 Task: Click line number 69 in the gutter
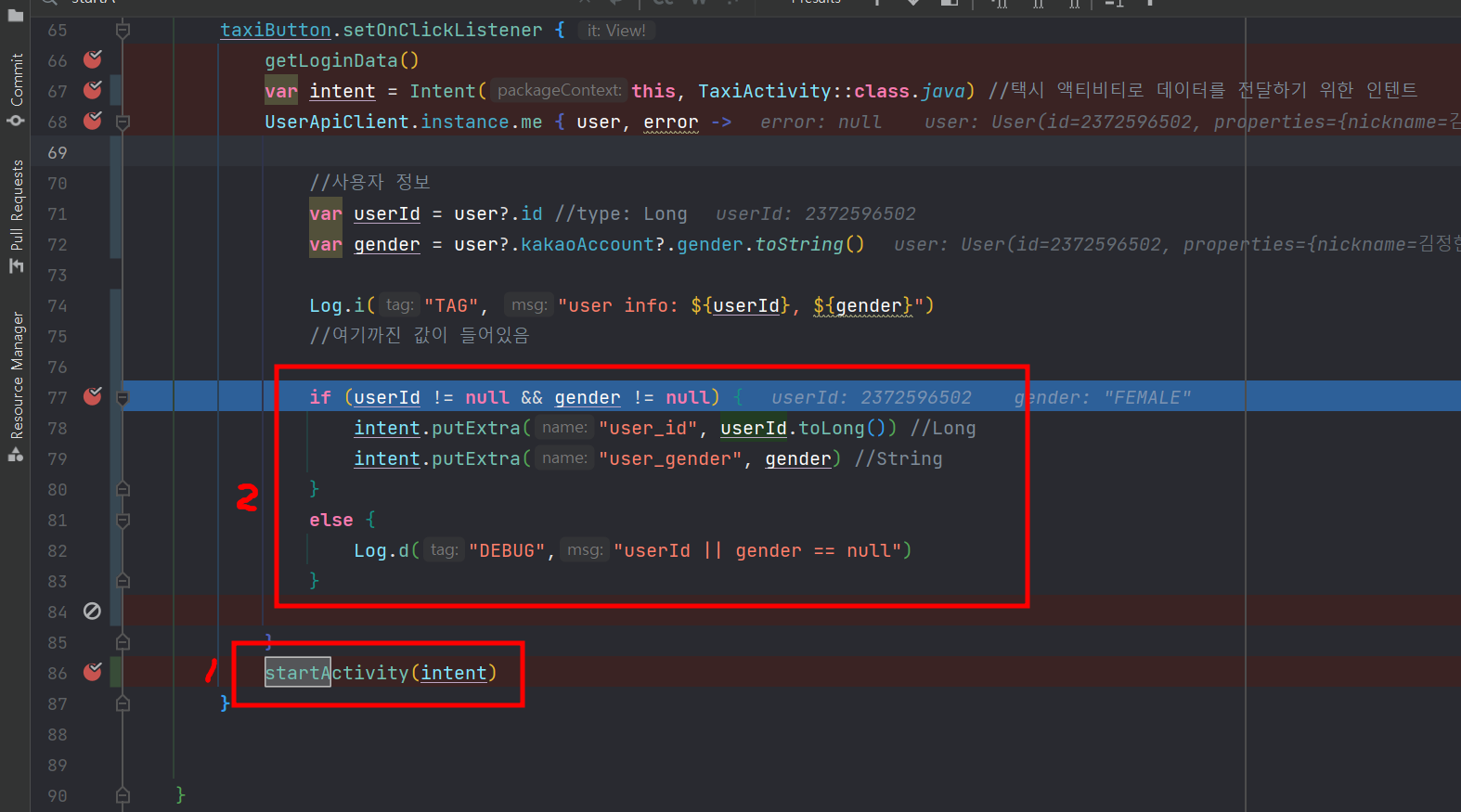(x=58, y=152)
